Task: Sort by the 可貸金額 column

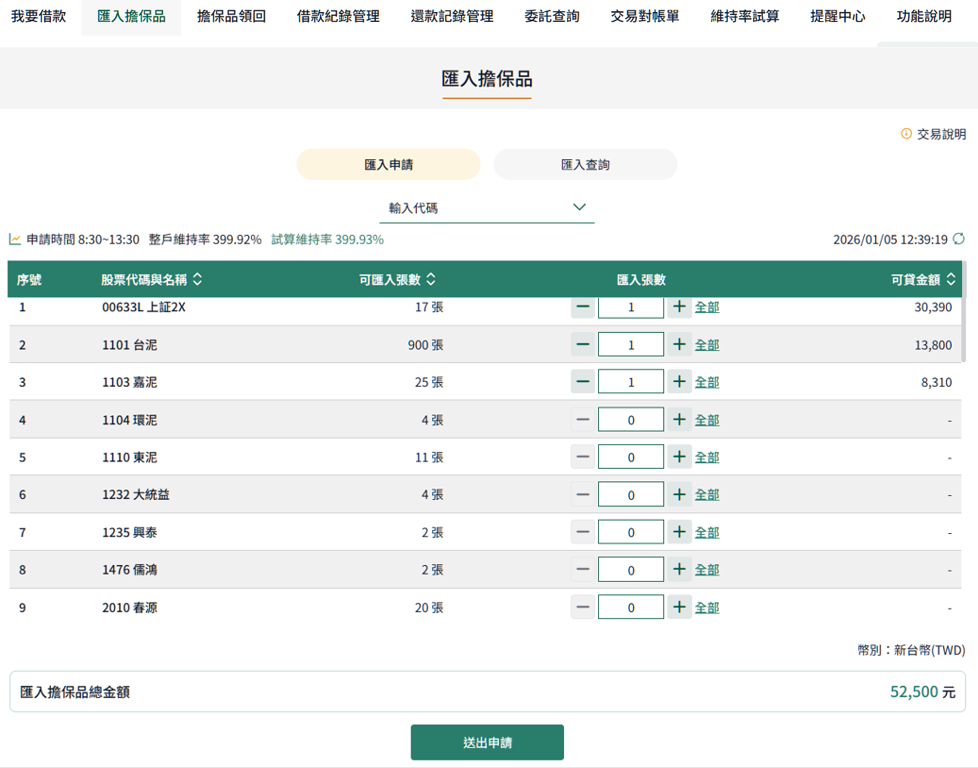Action: tap(951, 280)
